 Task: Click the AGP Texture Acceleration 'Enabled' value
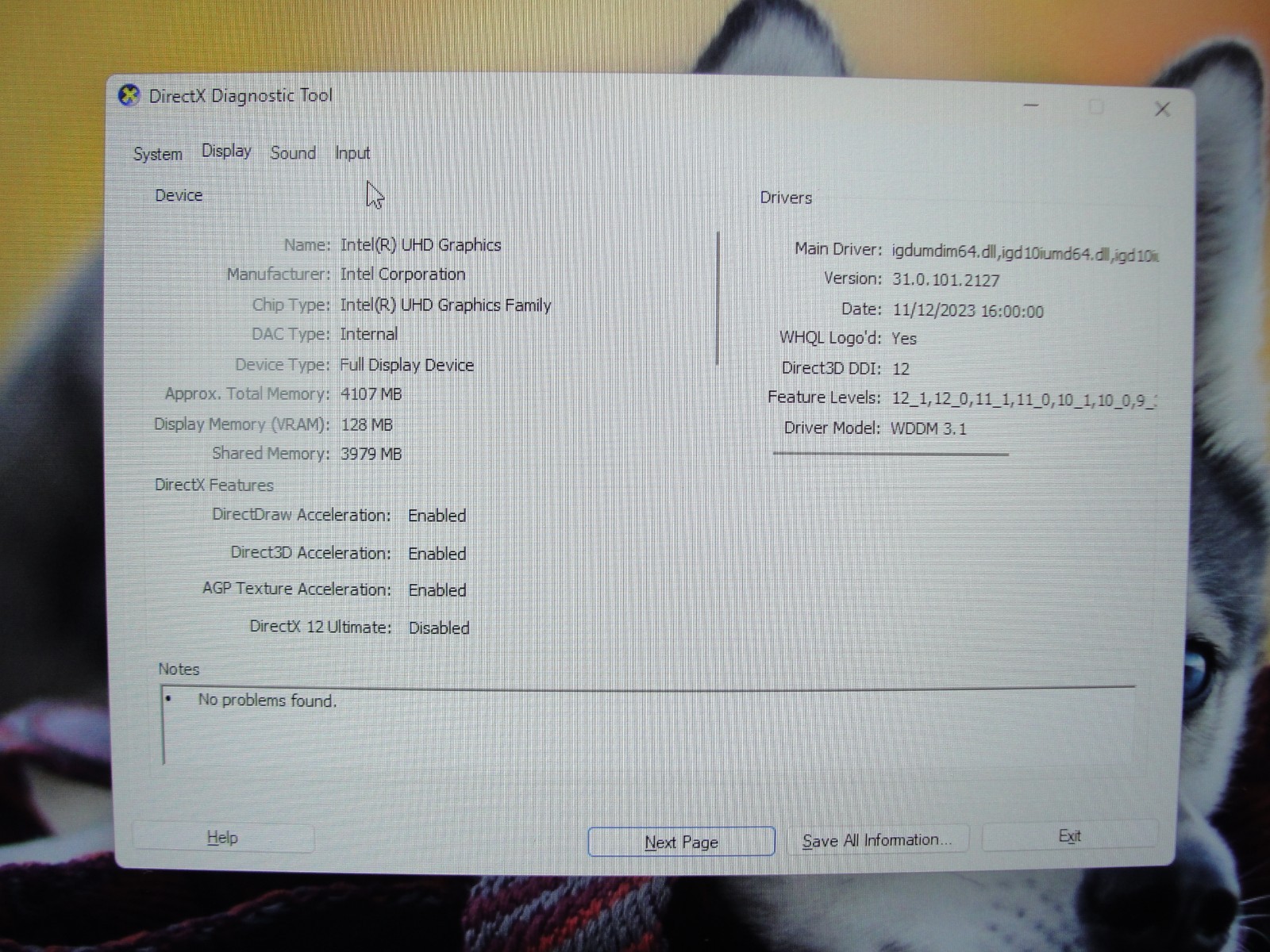(x=437, y=590)
